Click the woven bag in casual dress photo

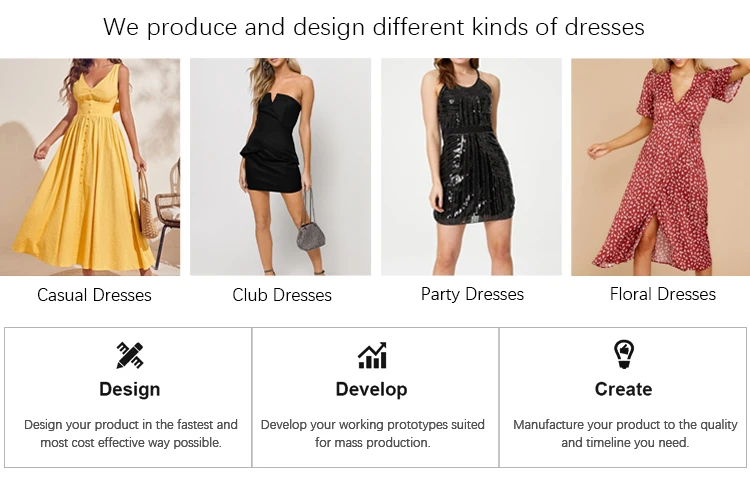click(148, 210)
